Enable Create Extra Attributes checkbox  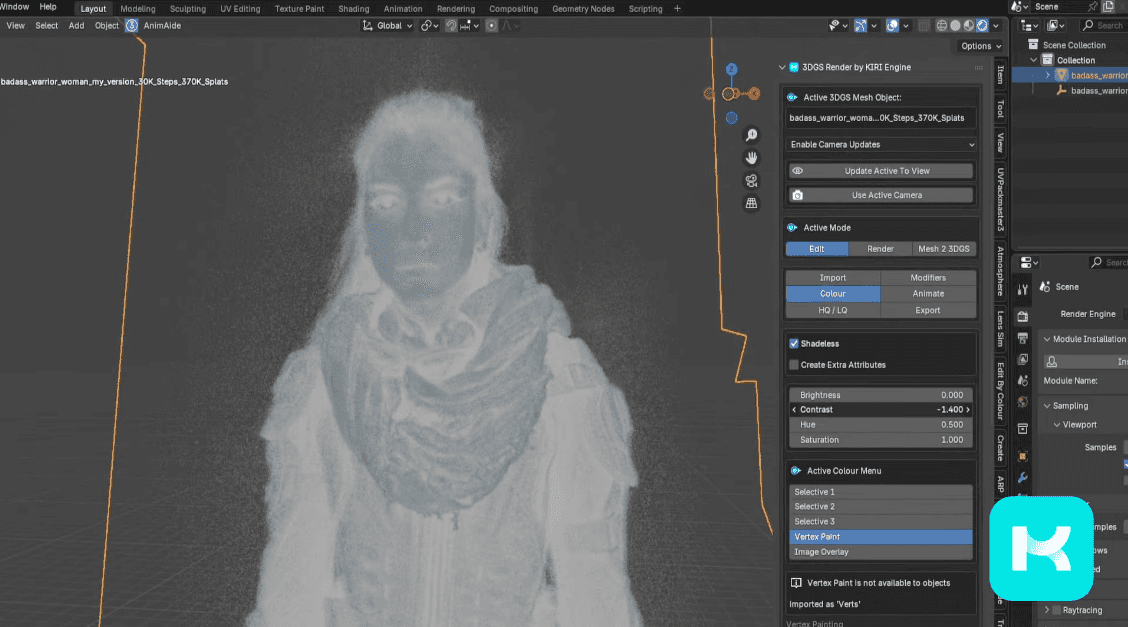(x=794, y=365)
